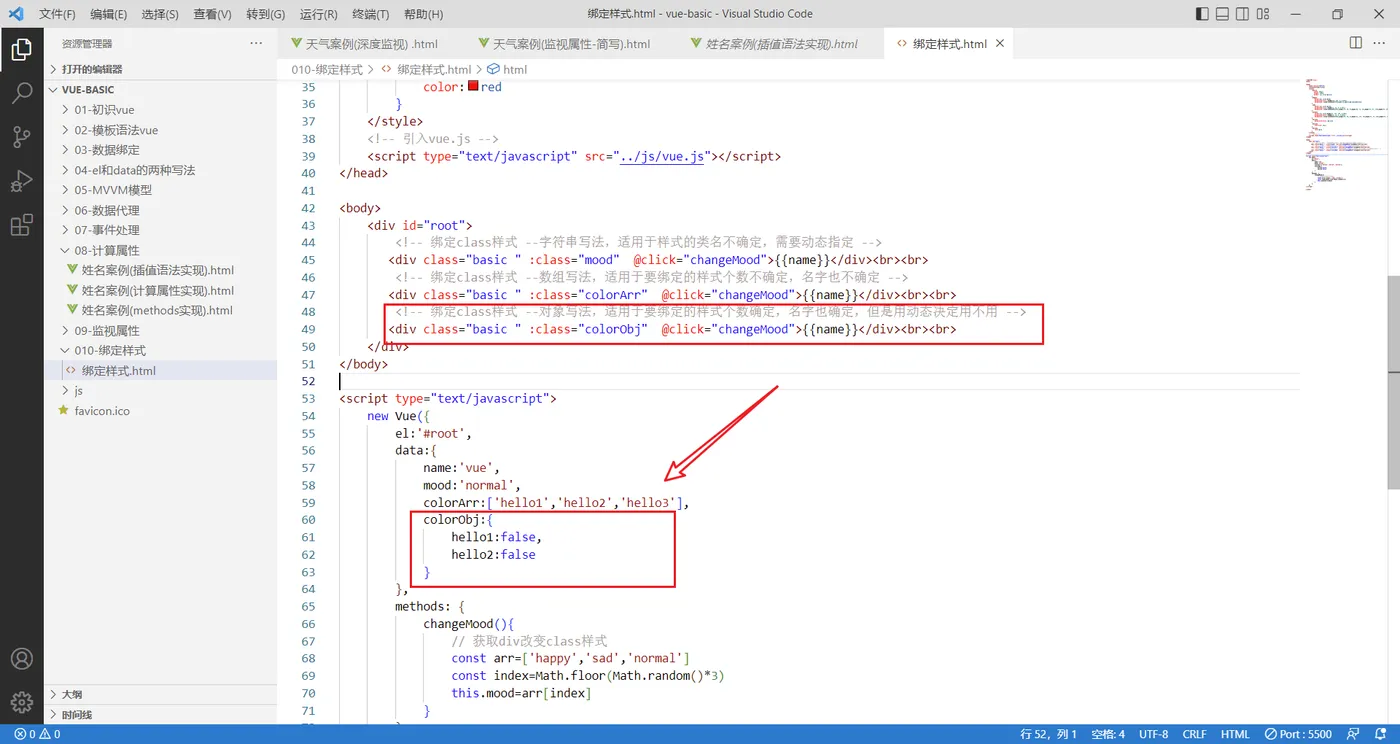This screenshot has width=1400, height=744.
Task: Open the Extensions view icon
Action: pyautogui.click(x=21, y=225)
